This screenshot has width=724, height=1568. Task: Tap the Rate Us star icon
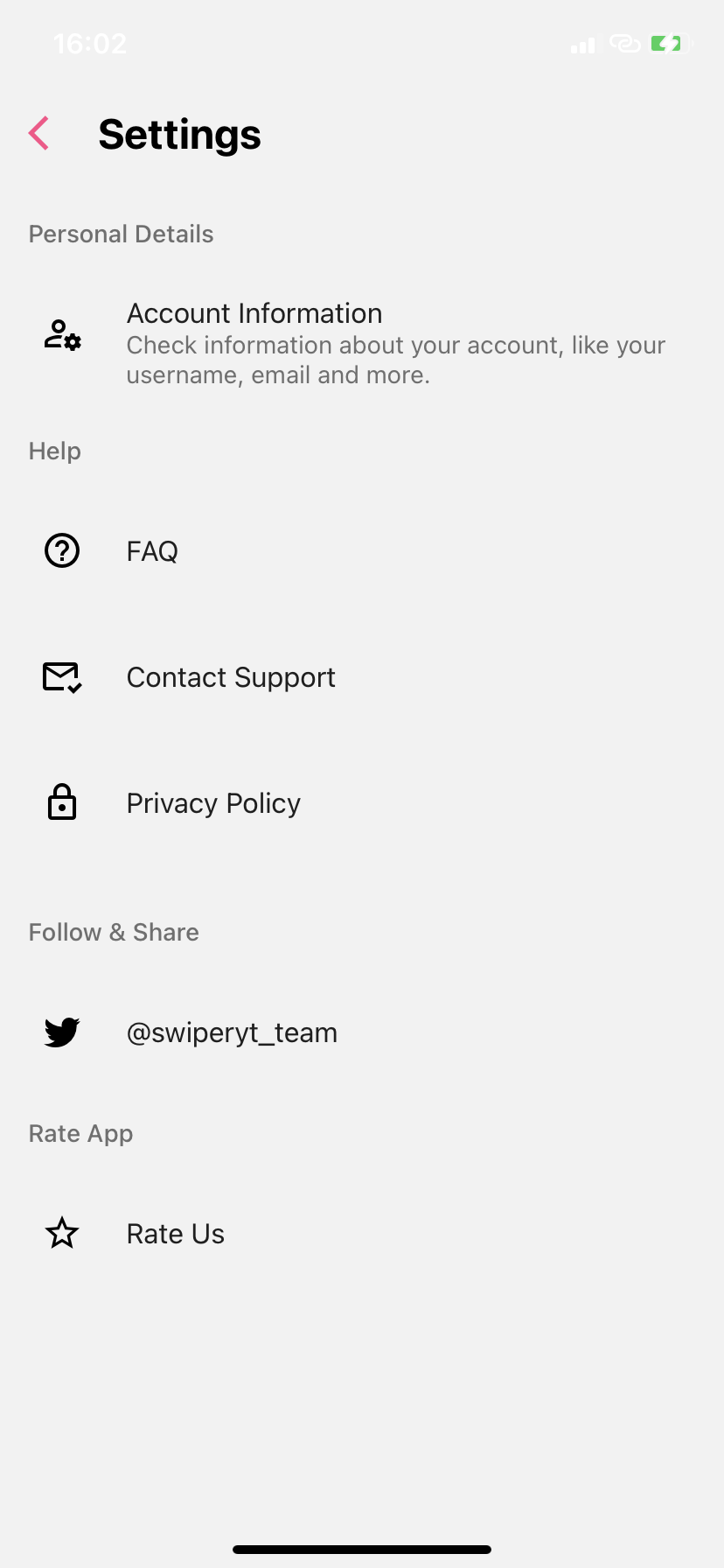pos(62,1234)
